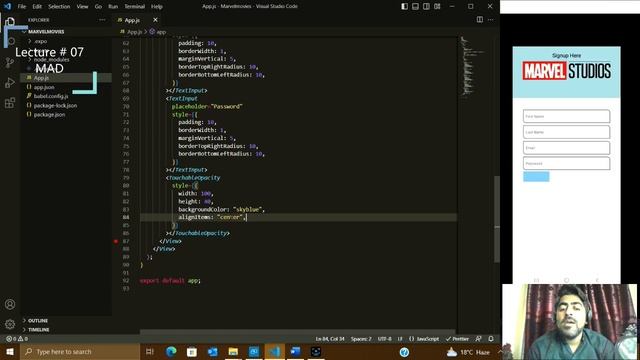This screenshot has width=640, height=360.
Task: Toggle the bottom panel layout icon
Action: (x=415, y=7)
